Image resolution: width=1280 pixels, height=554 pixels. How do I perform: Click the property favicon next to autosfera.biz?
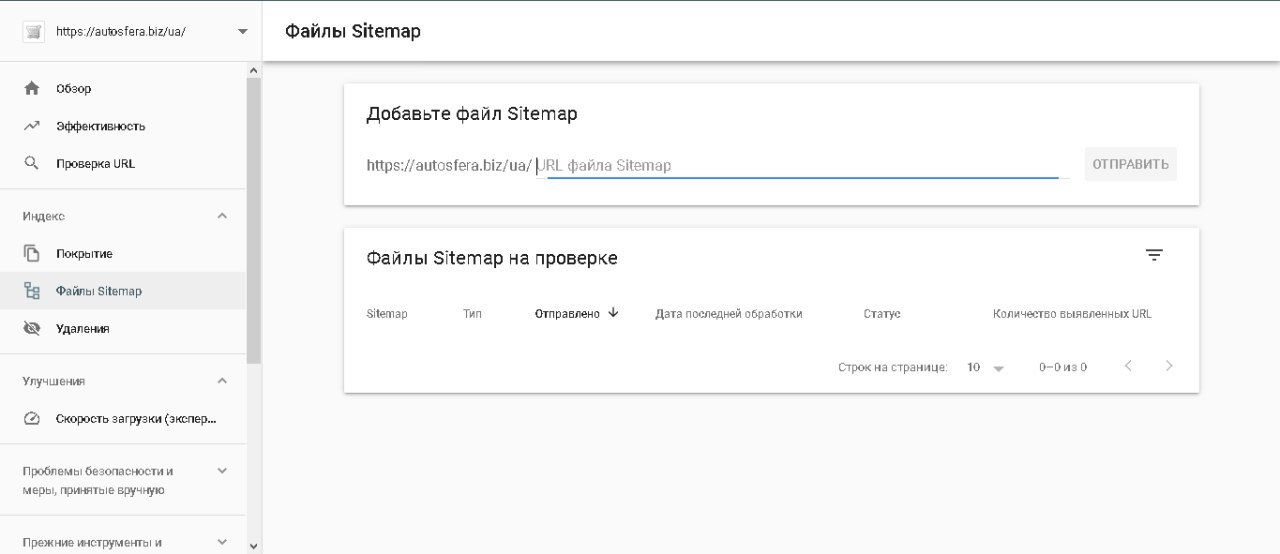34,31
